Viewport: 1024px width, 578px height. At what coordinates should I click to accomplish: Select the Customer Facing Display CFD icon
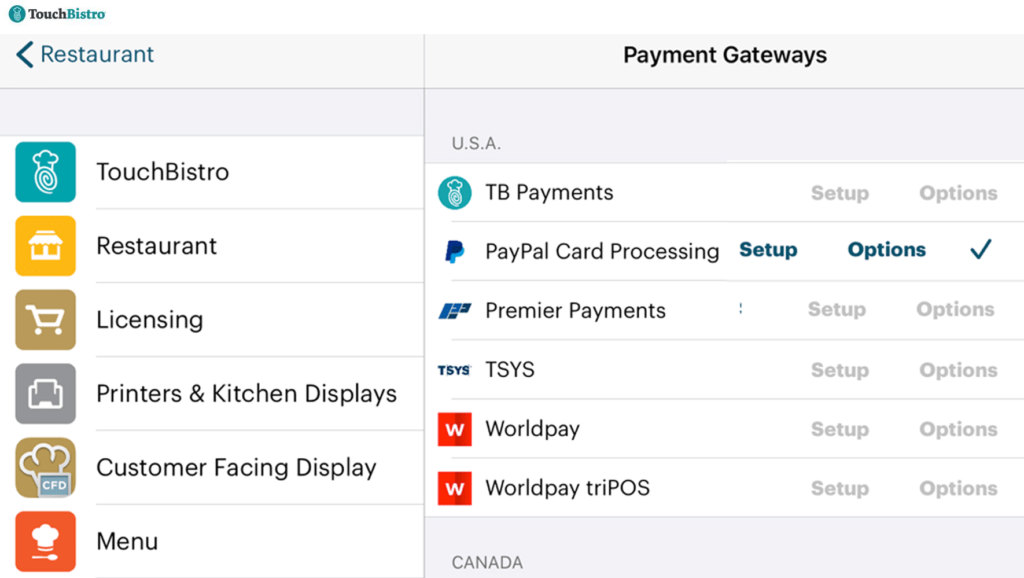46,467
